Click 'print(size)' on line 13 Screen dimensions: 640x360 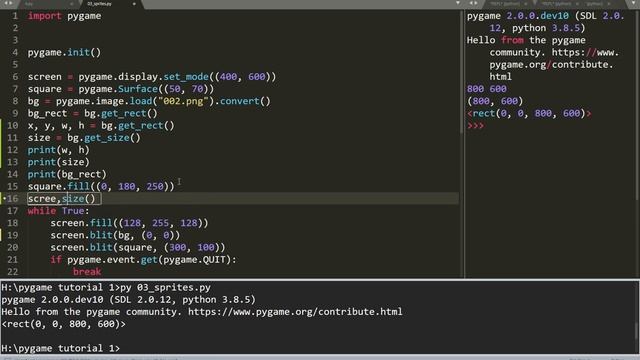pos(58,162)
